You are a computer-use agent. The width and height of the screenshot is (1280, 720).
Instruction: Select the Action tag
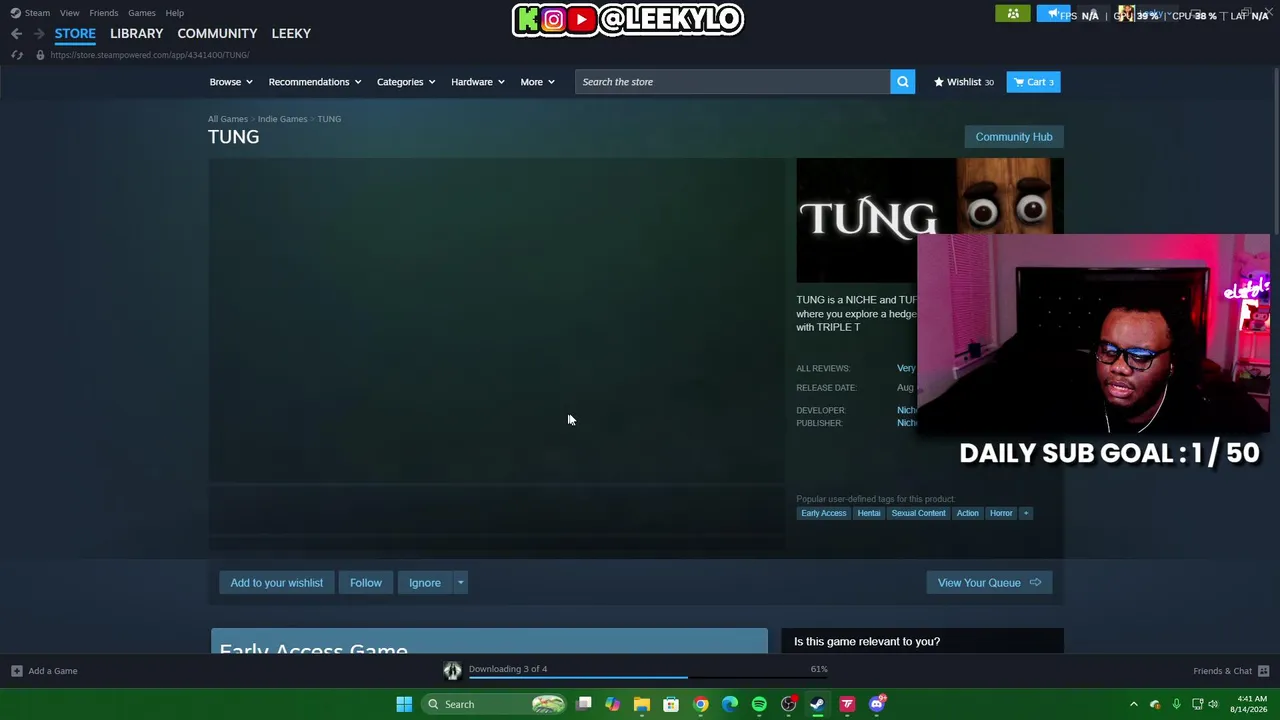pyautogui.click(x=967, y=513)
